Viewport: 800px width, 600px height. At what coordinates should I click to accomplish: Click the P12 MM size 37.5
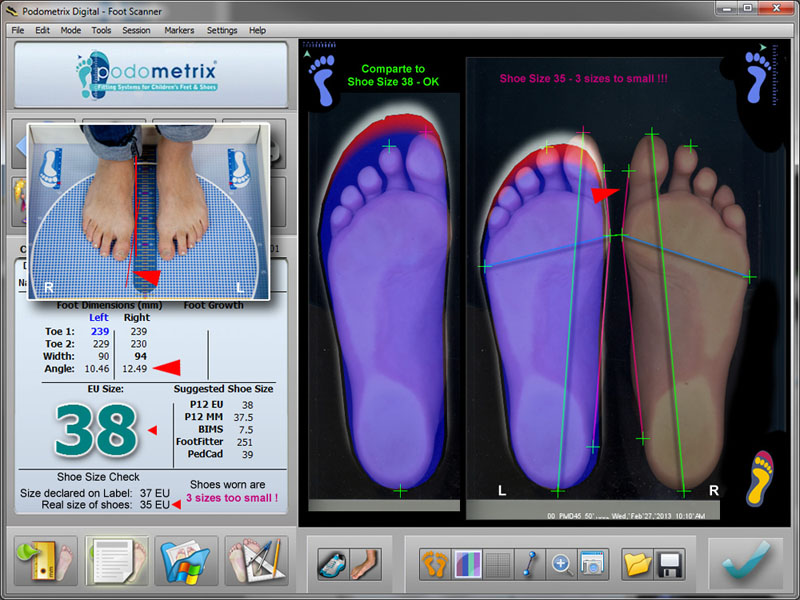243,417
